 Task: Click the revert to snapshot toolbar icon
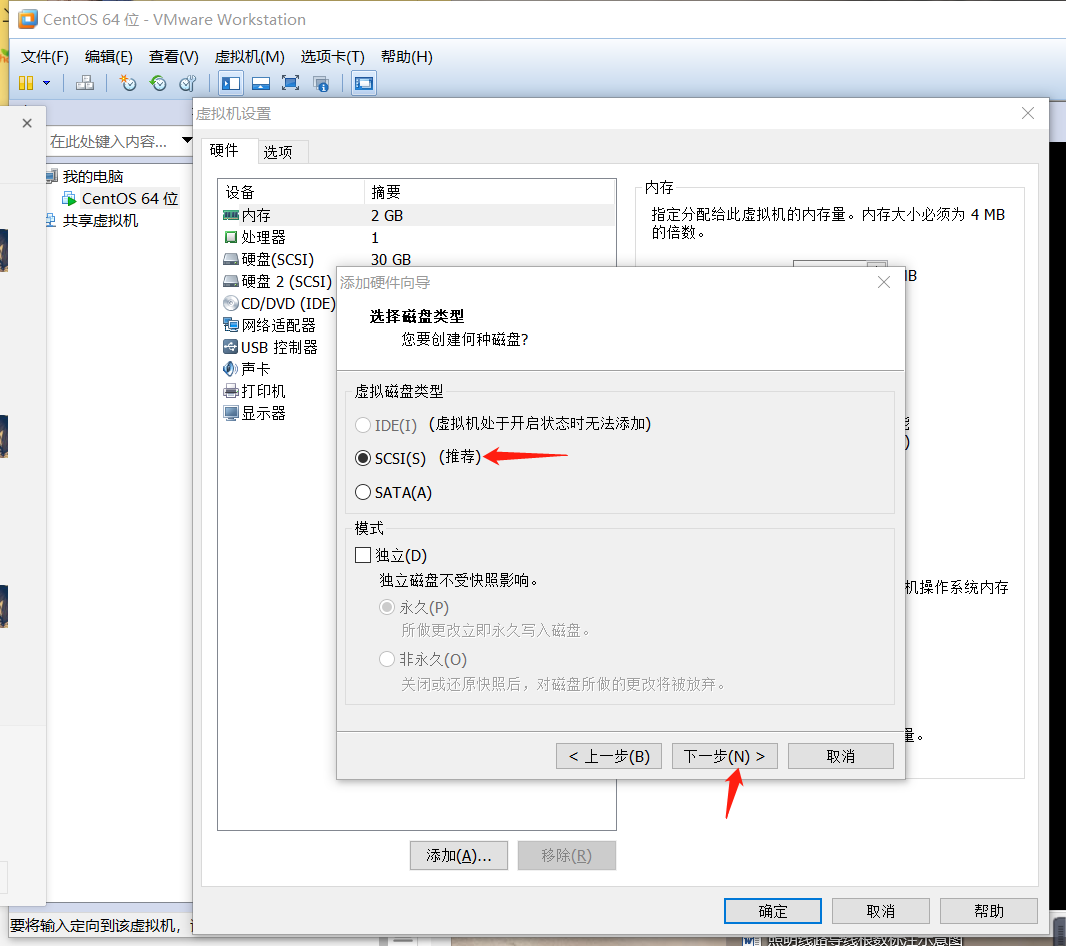coord(158,83)
